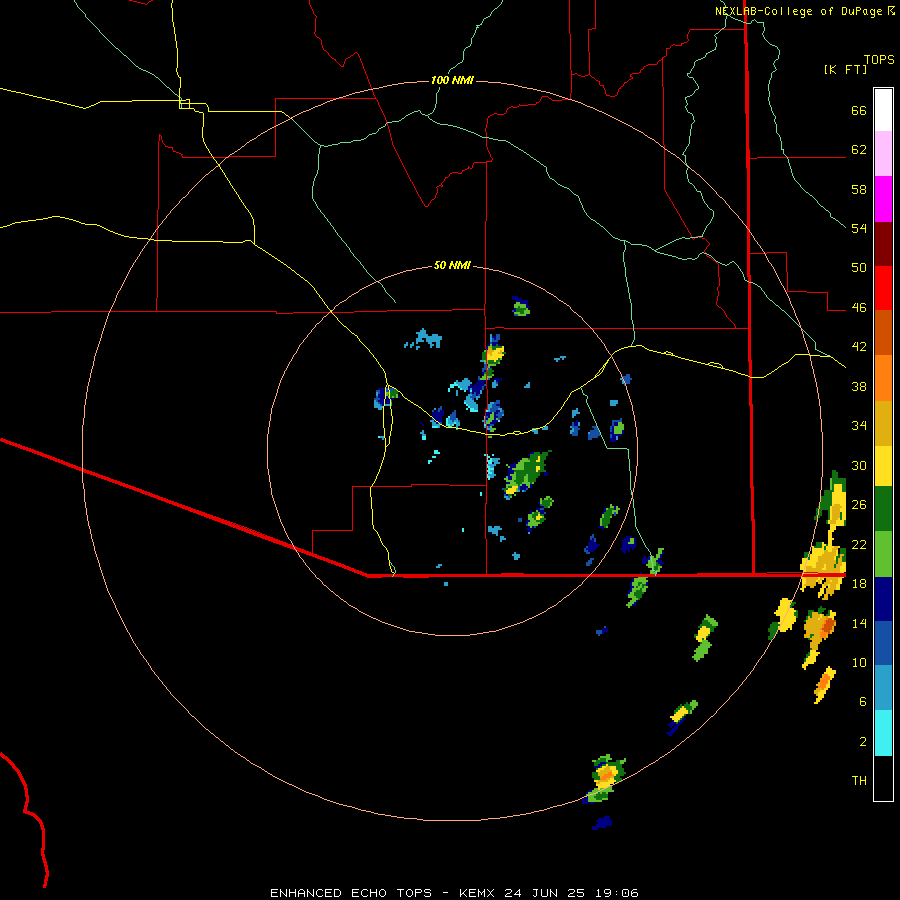Click the white swatch in the tops legend
The height and width of the screenshot is (900, 900).
point(883,110)
